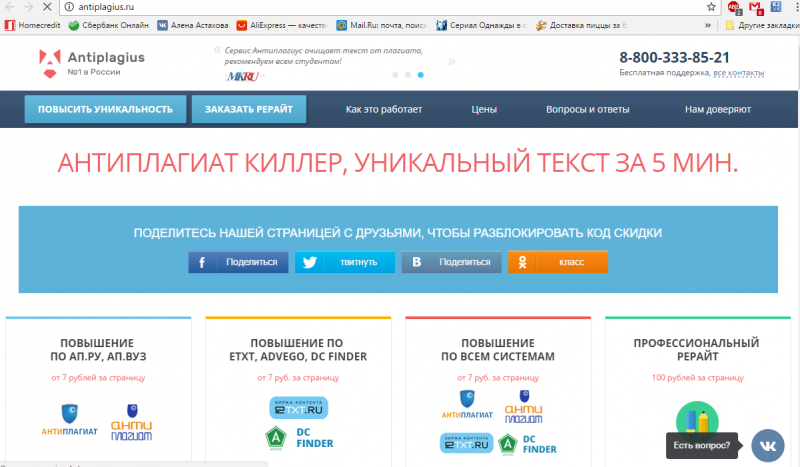Click ЗАКАЗАТЬ РЕРАЙТ button
800x467 pixels.
point(249,109)
